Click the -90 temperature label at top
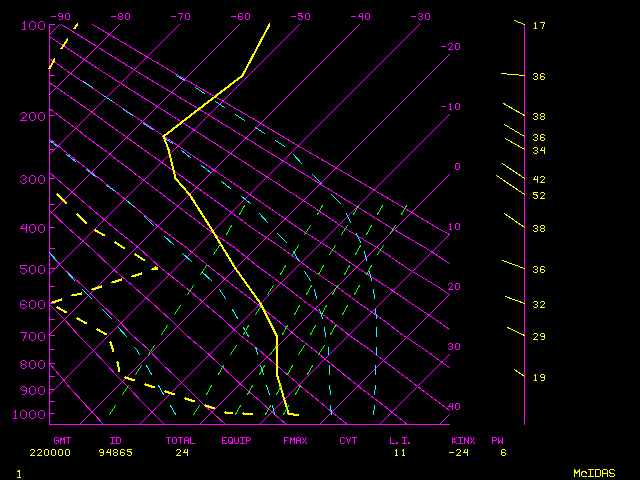Screen dimensions: 640x480 pos(61,16)
